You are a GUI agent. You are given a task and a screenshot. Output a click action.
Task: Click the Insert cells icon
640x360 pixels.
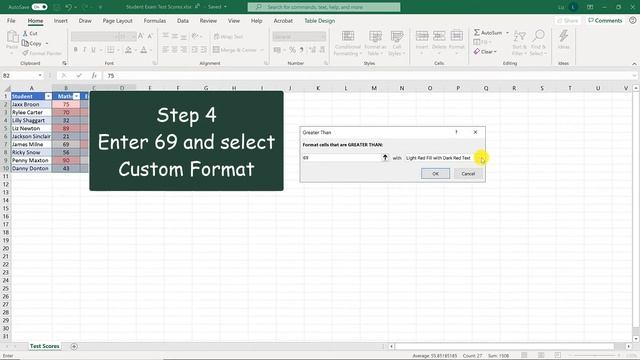[422, 37]
